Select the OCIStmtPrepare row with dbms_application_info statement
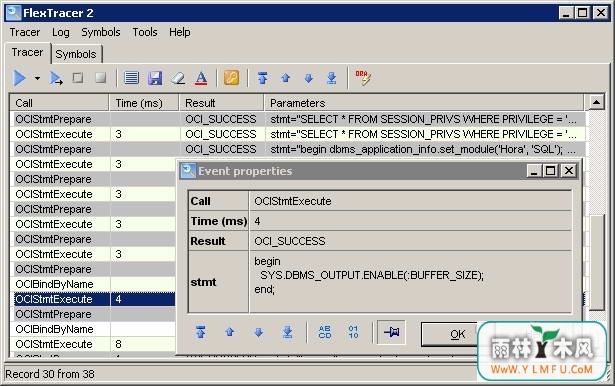Viewport: 615px width, 386px height. tap(300, 149)
